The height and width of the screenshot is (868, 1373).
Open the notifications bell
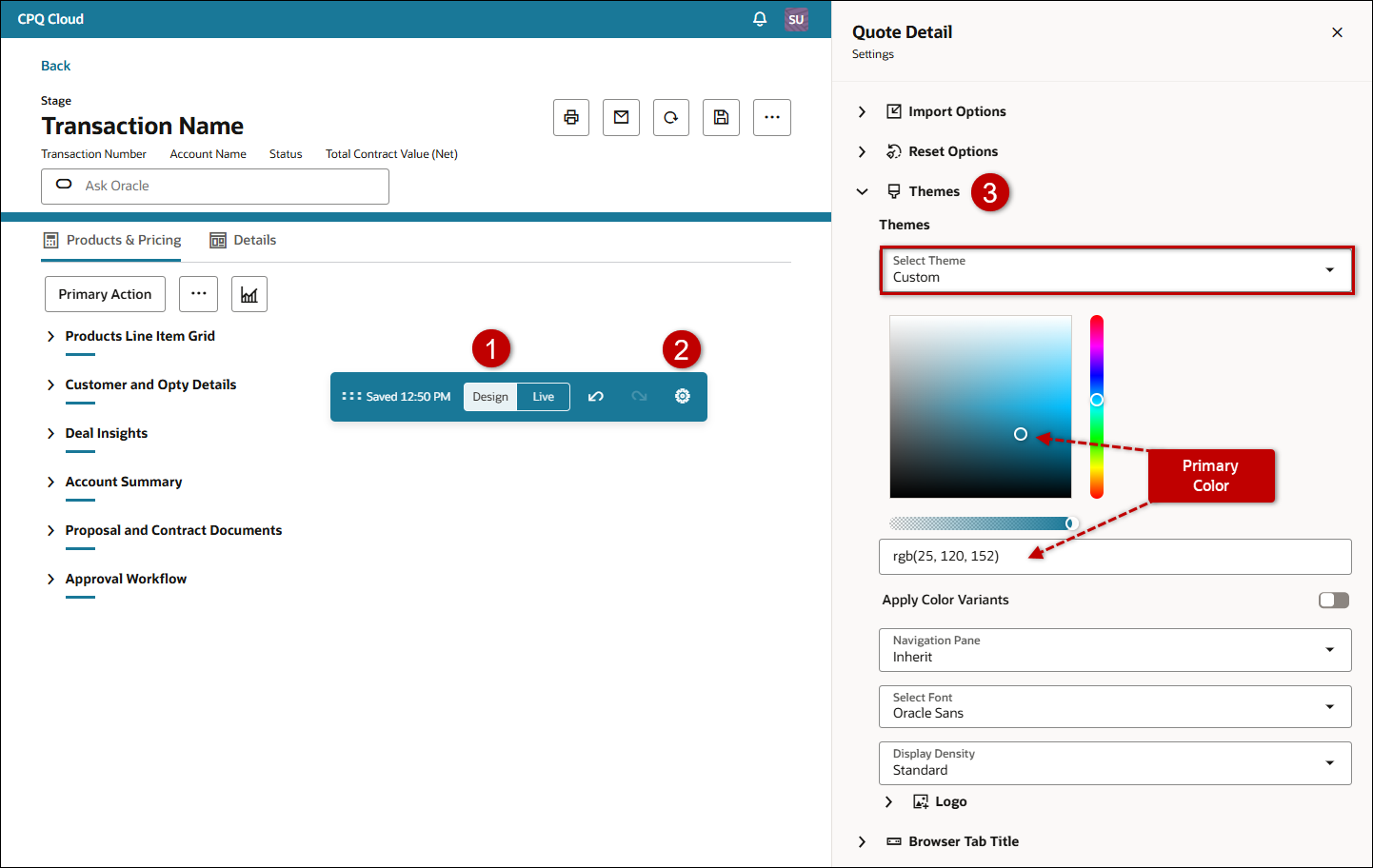tap(760, 19)
